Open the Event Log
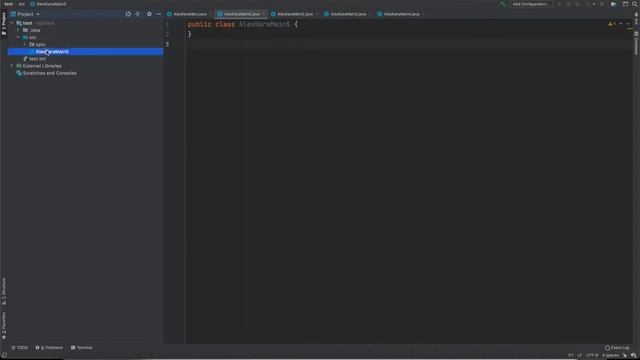 [x=617, y=348]
